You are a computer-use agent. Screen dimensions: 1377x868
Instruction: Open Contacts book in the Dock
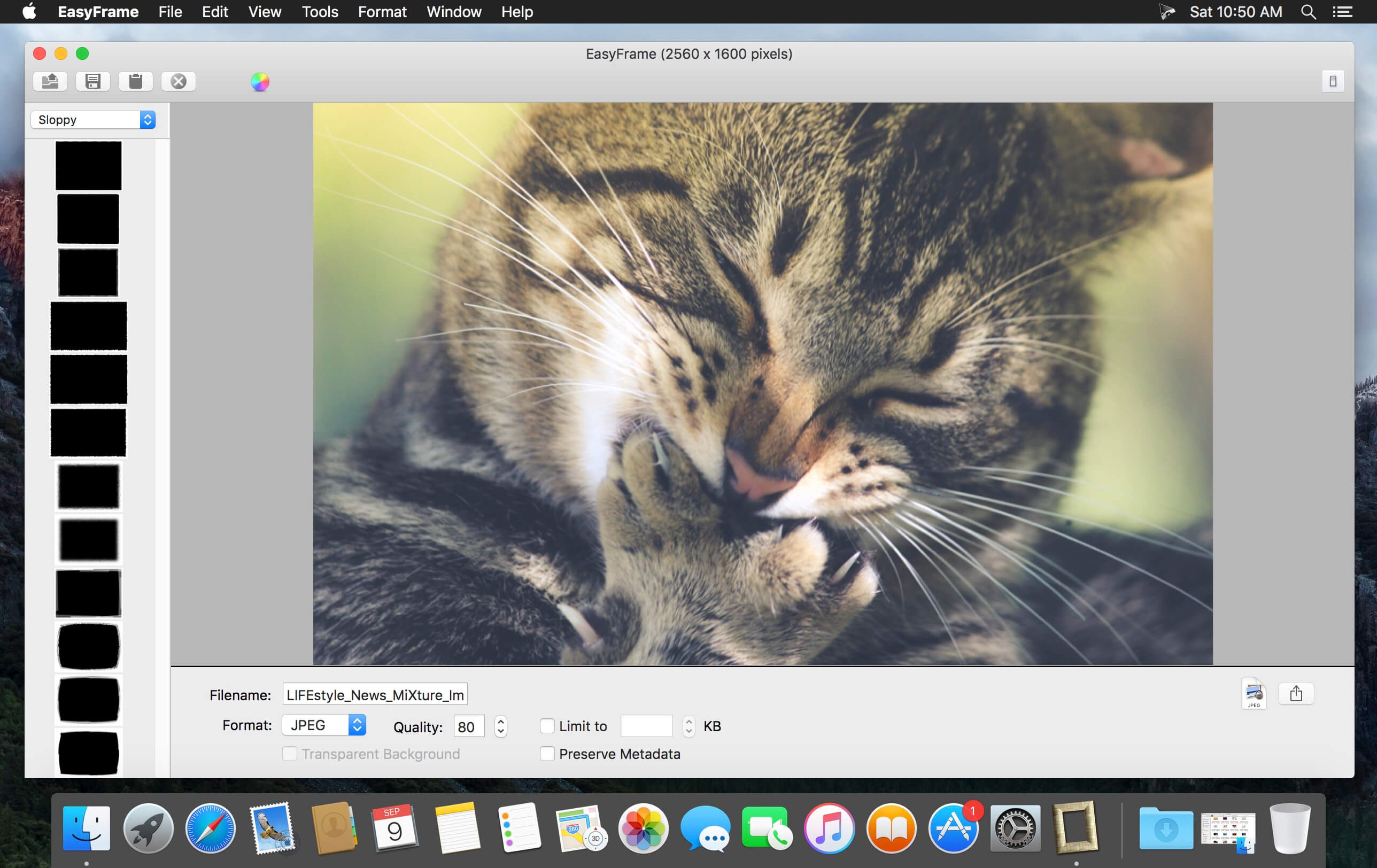point(334,827)
